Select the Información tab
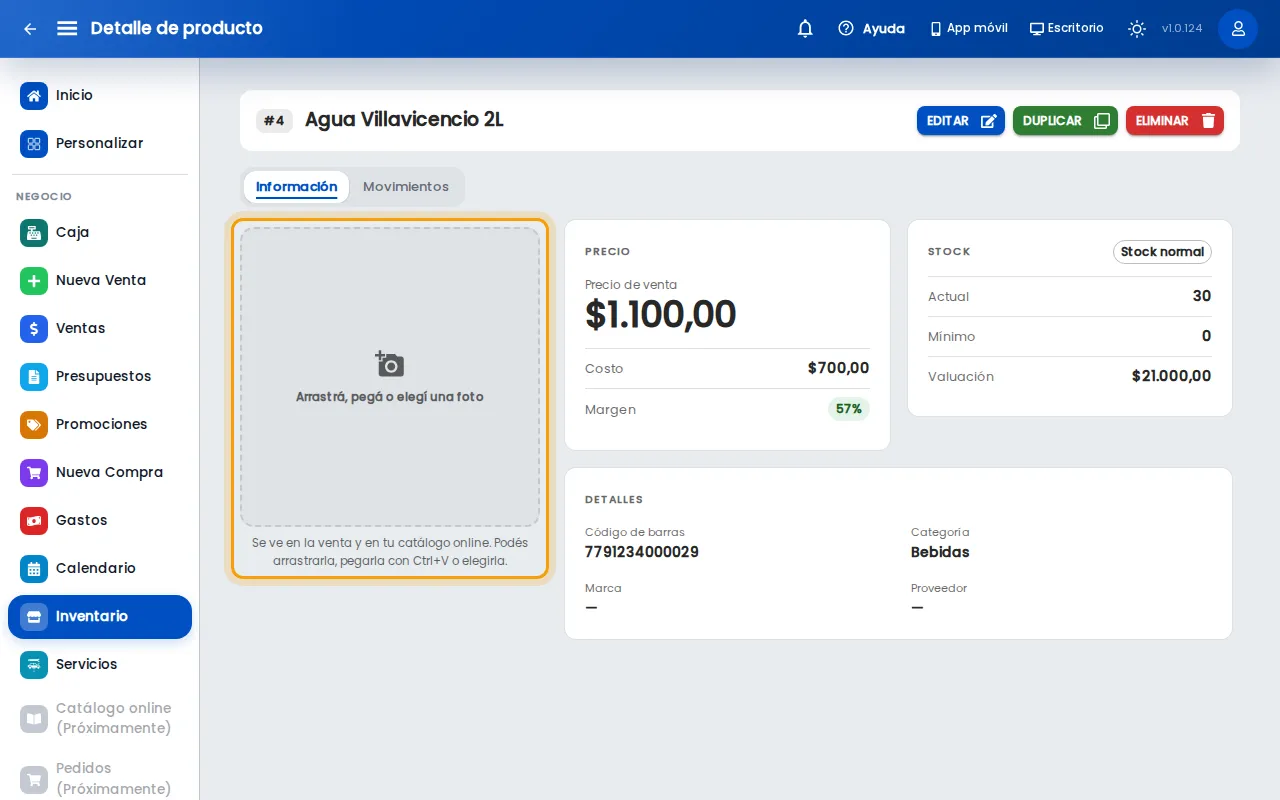This screenshot has width=1280, height=800. (x=297, y=187)
